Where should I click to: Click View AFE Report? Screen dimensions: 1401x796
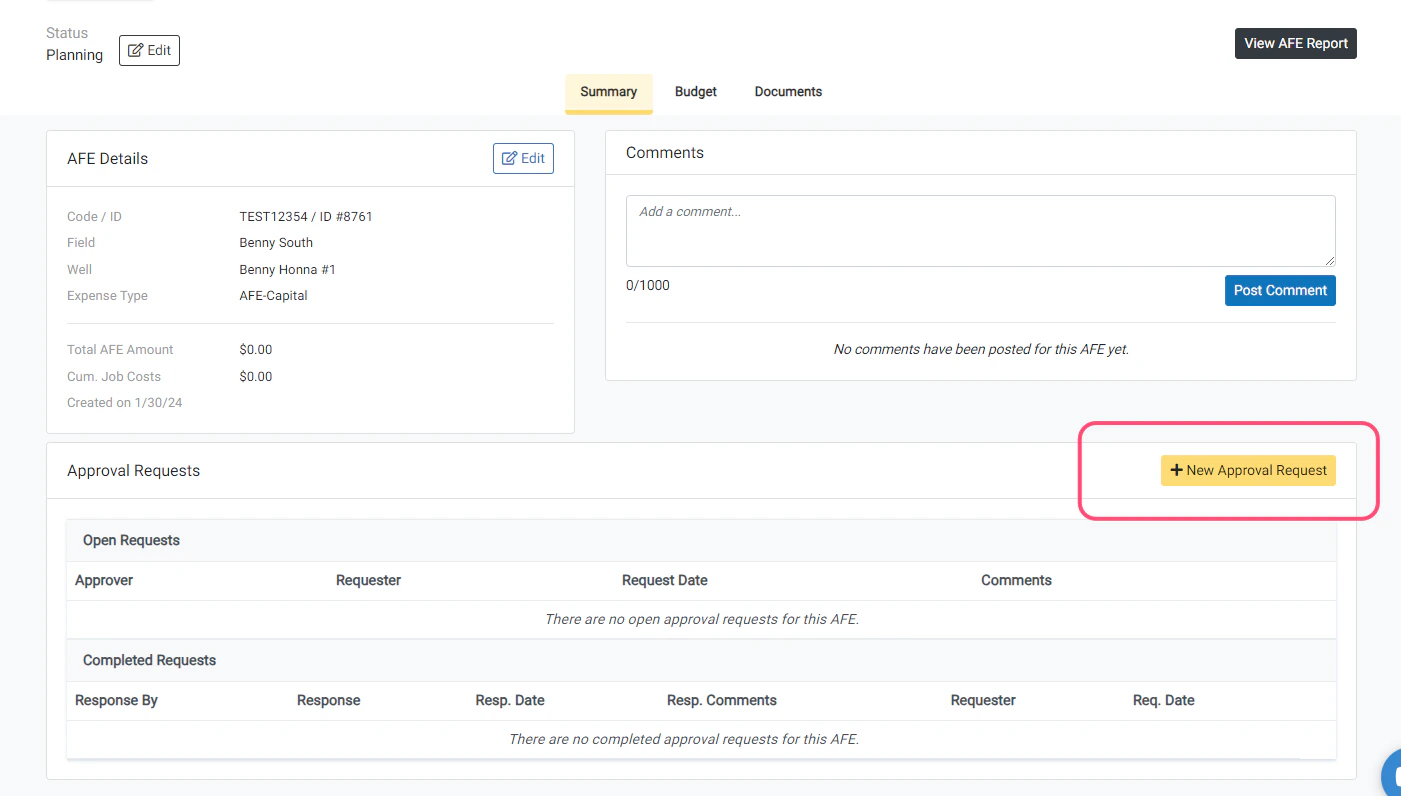point(1295,43)
